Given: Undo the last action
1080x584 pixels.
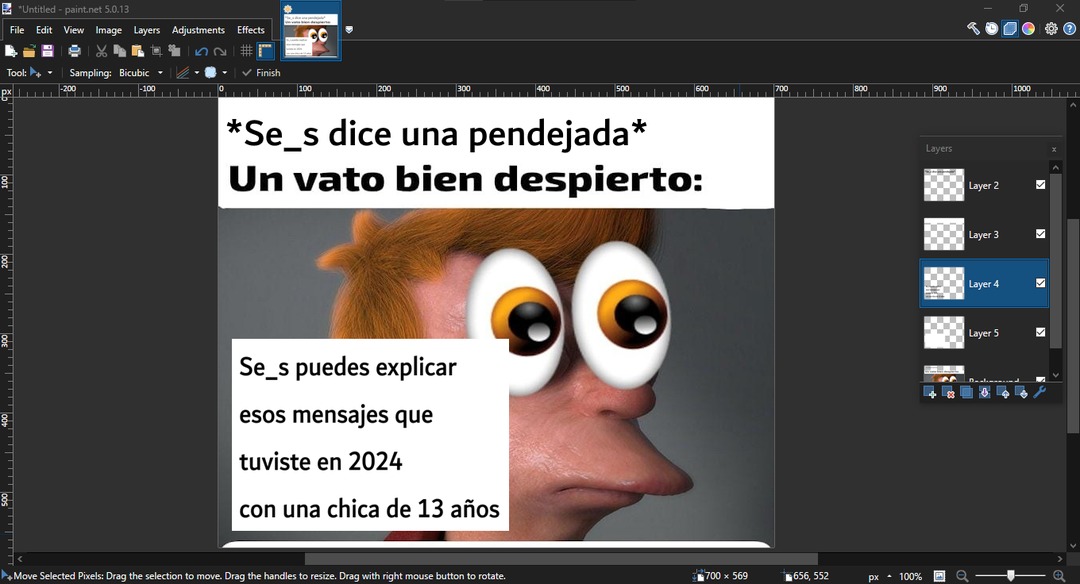Looking at the screenshot, I should point(201,51).
